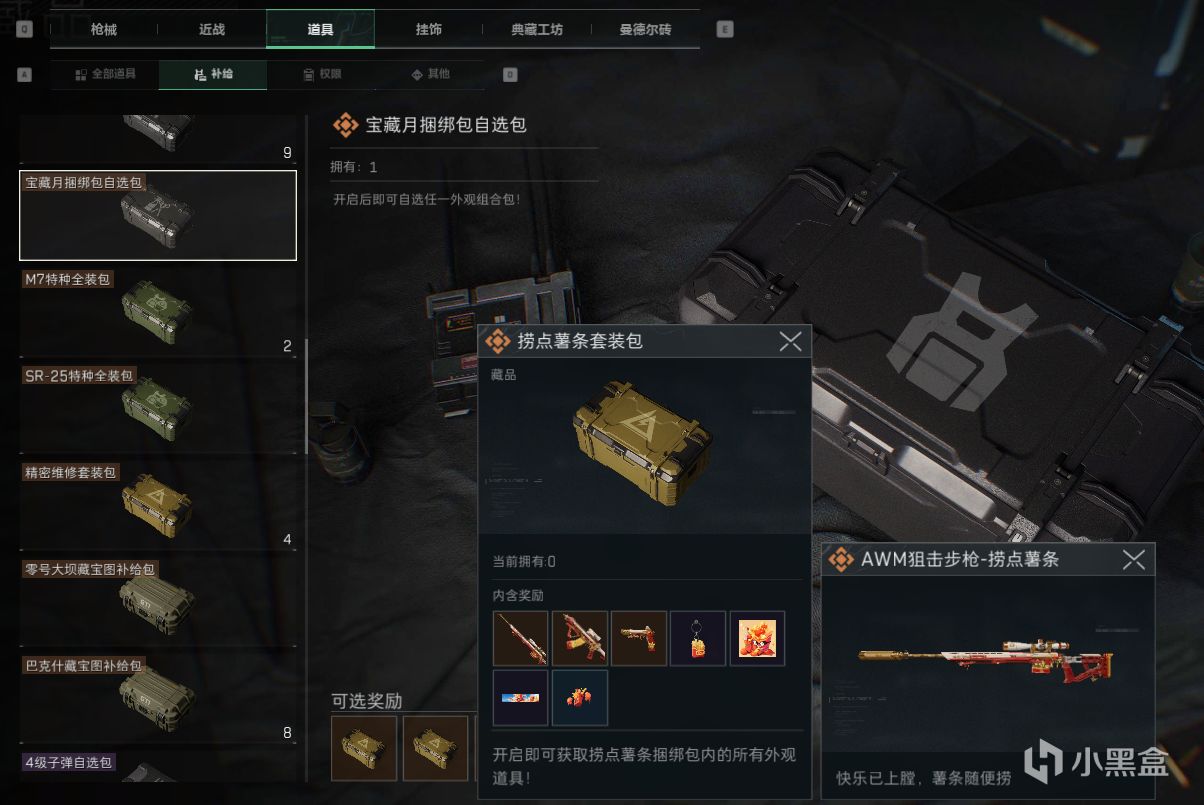This screenshot has width=1204, height=805.
Task: Select the fries character avatar reward icon
Action: 757,638
